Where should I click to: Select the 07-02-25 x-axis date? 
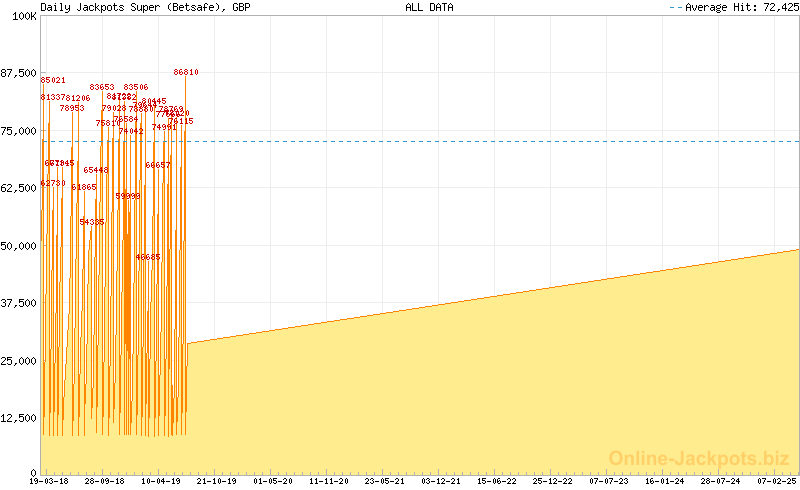tap(774, 481)
